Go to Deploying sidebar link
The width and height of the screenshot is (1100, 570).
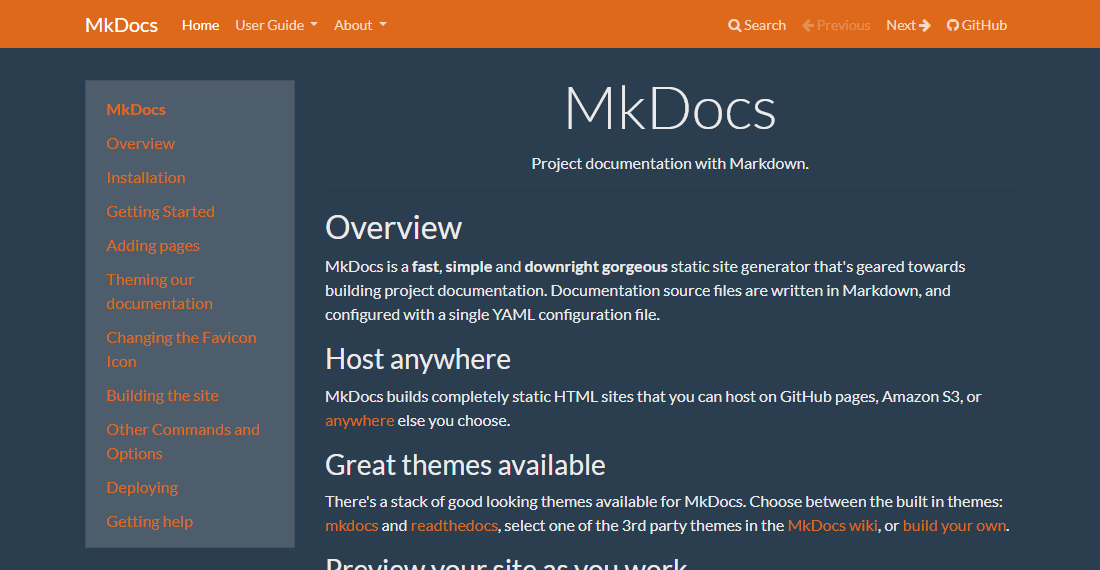coord(142,488)
